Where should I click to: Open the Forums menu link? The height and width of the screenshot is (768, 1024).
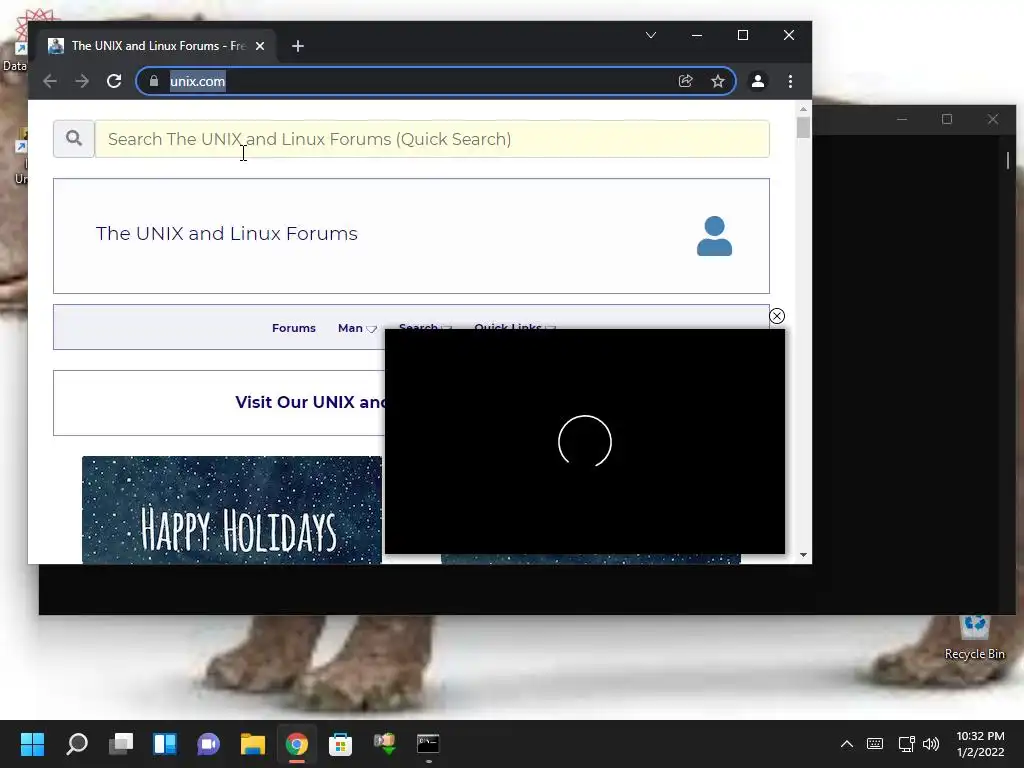[x=294, y=328]
